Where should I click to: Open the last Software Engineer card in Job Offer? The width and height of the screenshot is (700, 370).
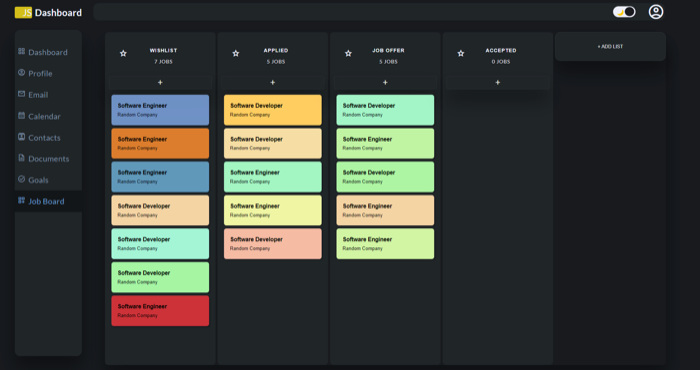pyautogui.click(x=385, y=244)
